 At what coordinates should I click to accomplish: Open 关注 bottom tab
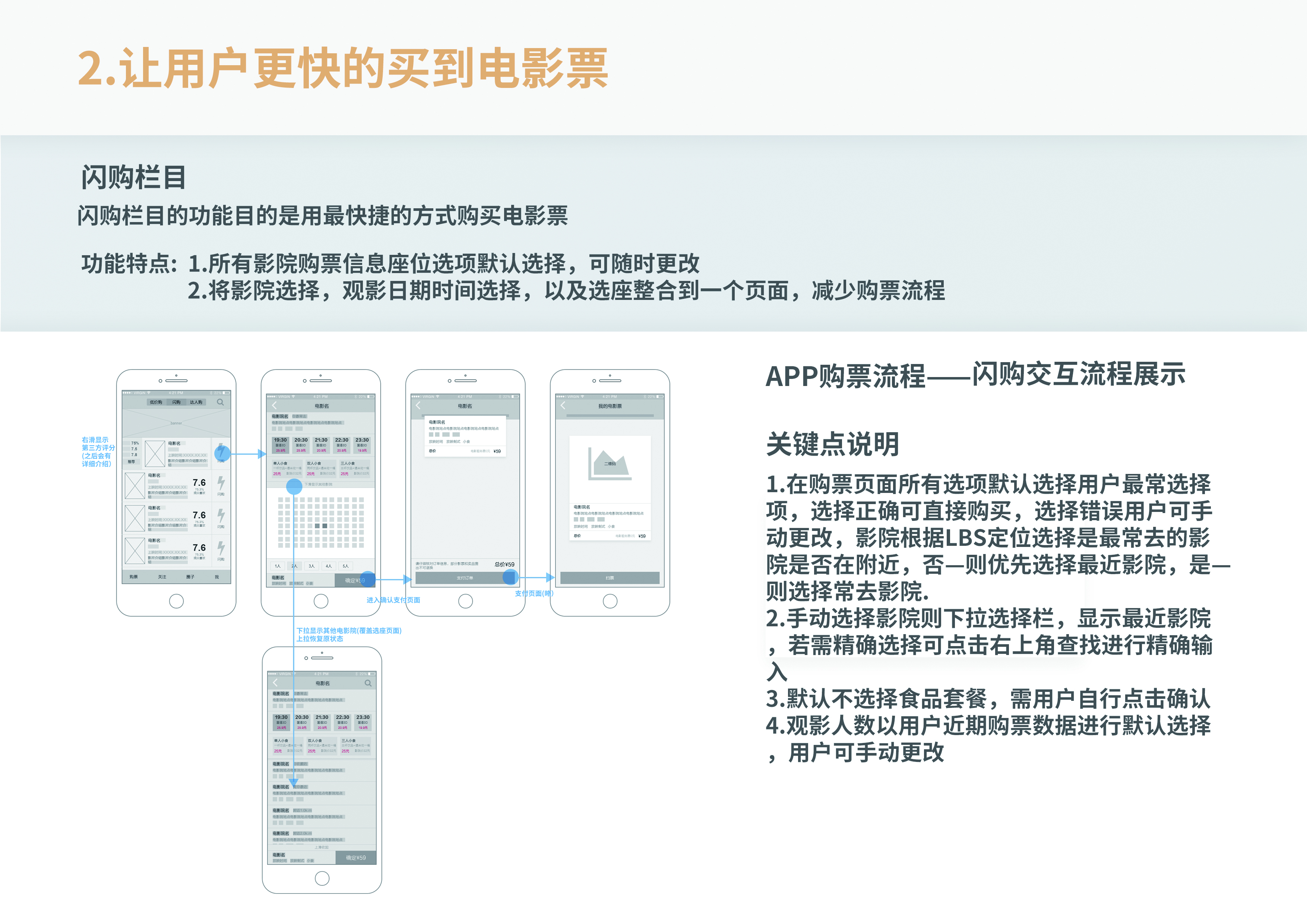(162, 577)
